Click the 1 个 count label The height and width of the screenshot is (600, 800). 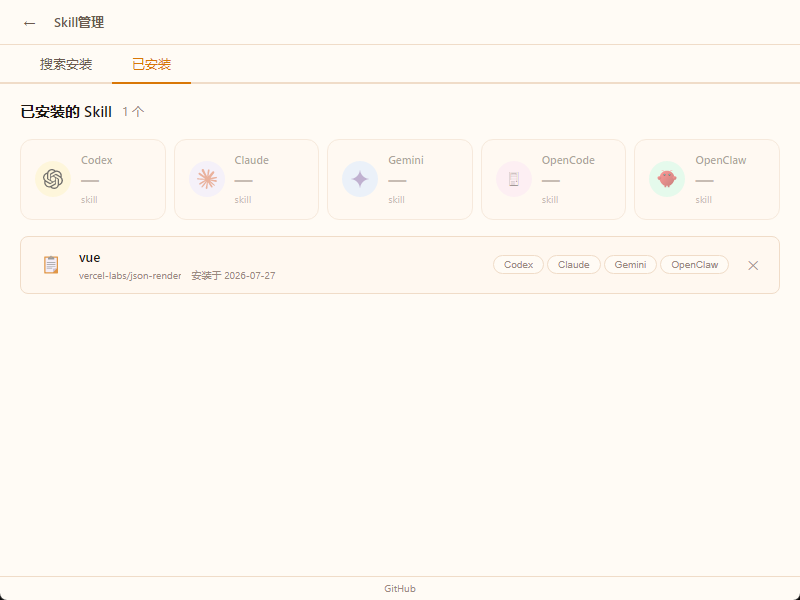(133, 112)
